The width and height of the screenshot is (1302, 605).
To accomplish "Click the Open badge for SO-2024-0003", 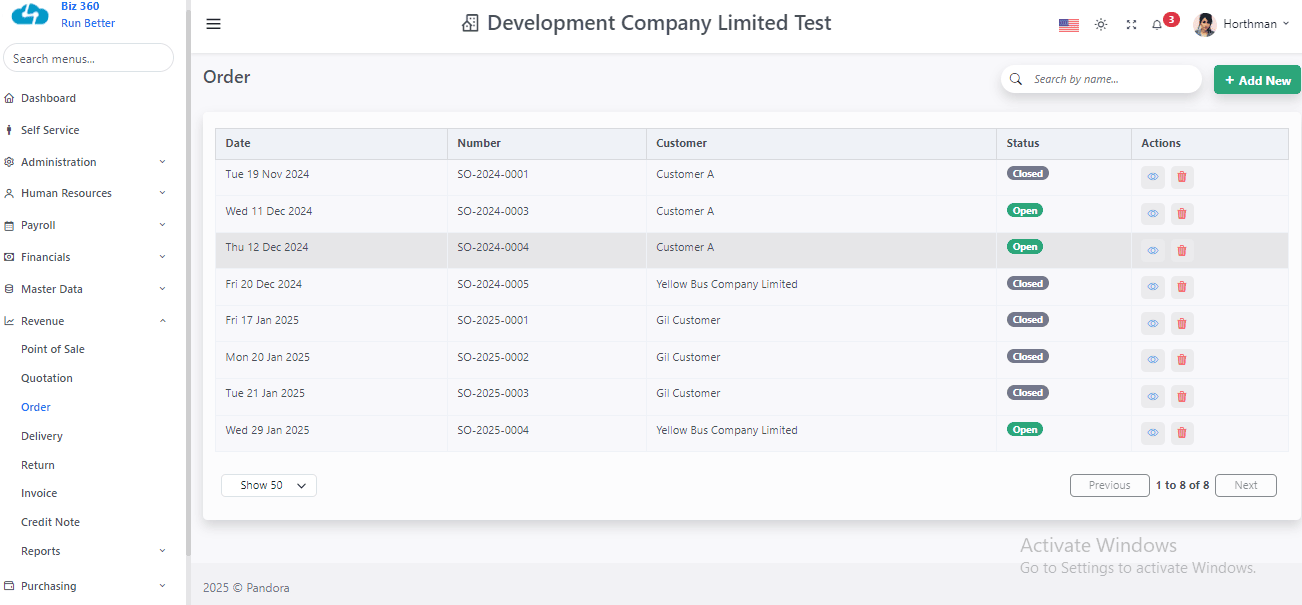I will (x=1024, y=210).
